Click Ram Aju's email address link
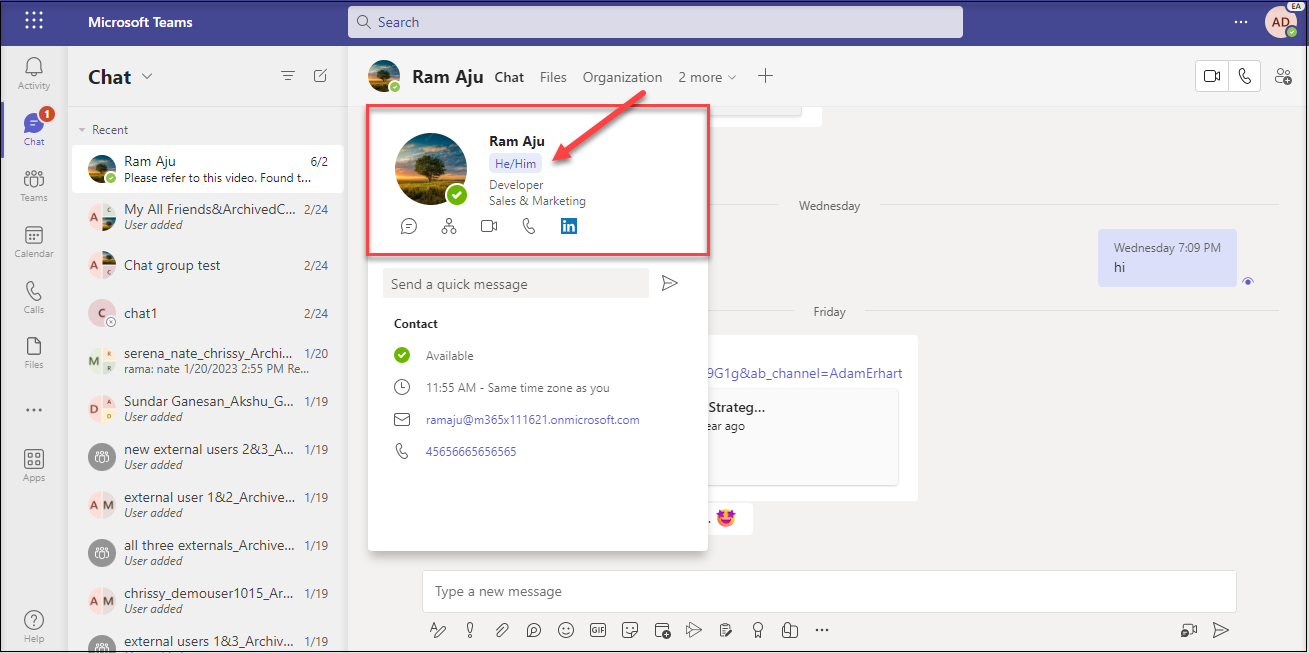1309x653 pixels. click(532, 420)
